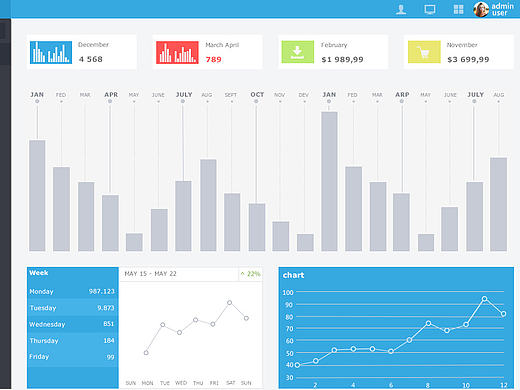
Task: Click the SAT data point on weekly line chart
Action: point(229,303)
